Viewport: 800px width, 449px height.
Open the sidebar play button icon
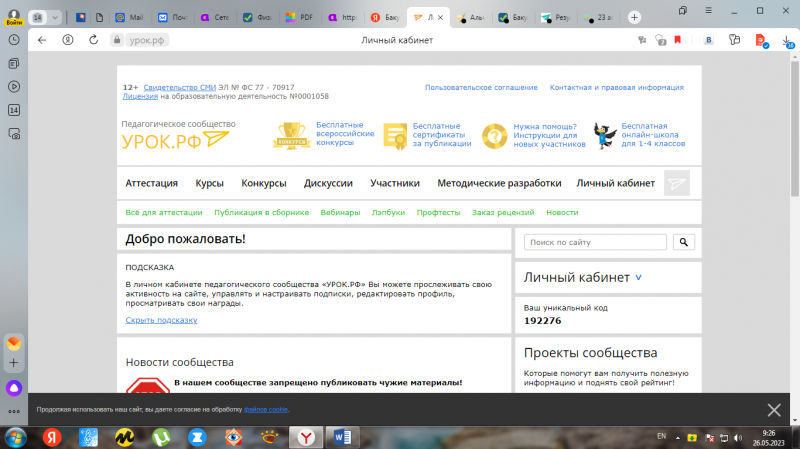pos(14,87)
